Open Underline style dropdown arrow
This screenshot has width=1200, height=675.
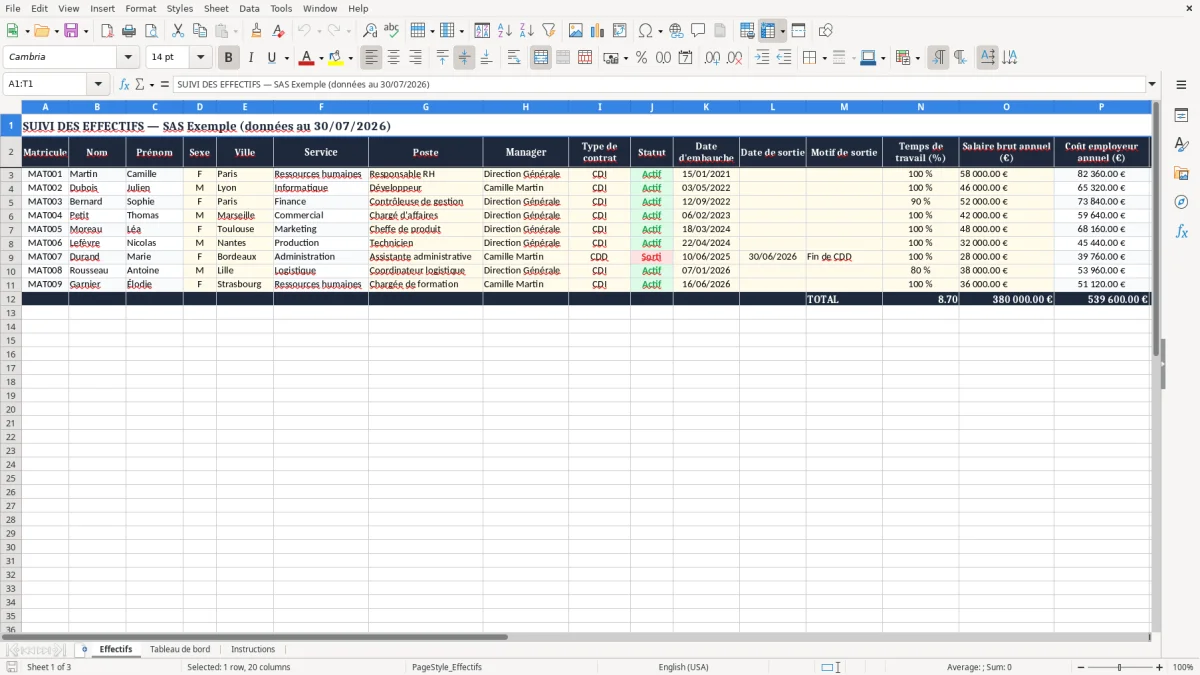click(x=286, y=58)
